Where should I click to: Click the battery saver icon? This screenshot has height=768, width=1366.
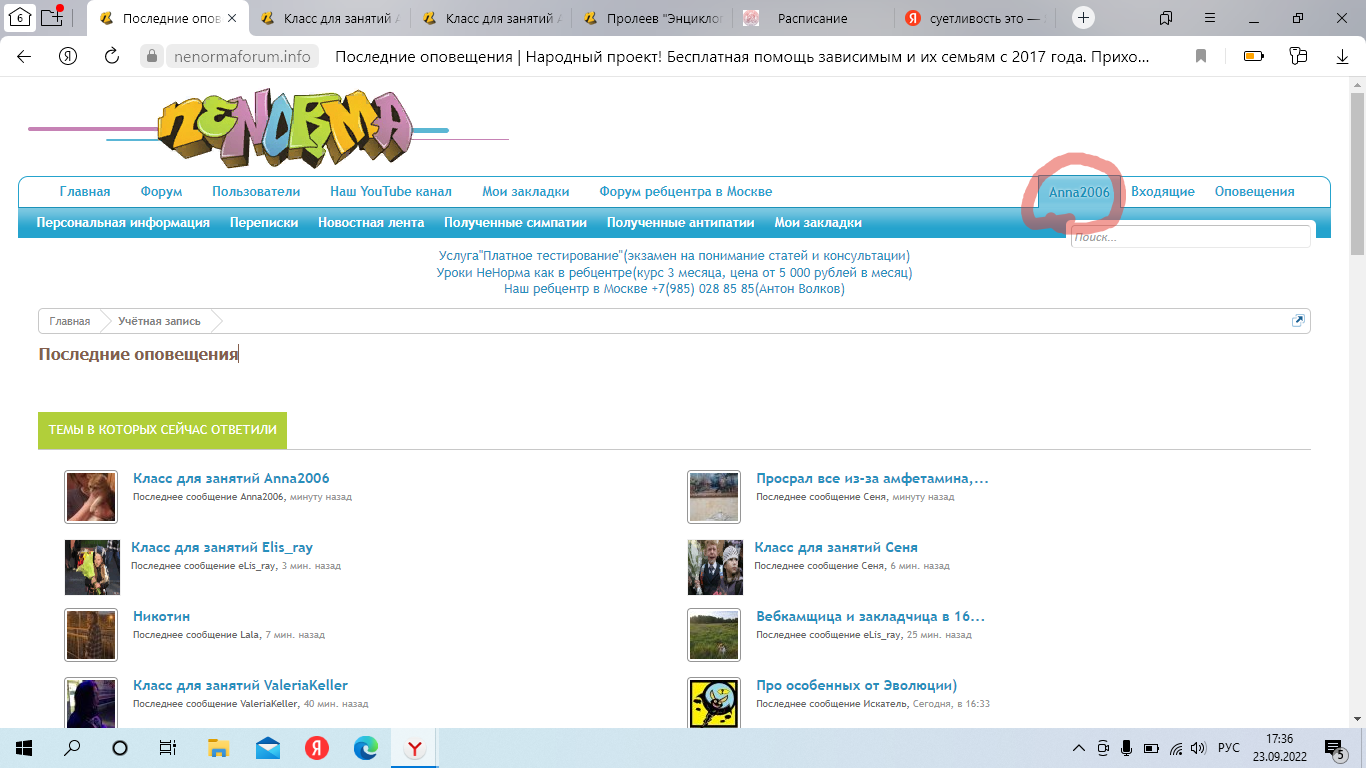pos(1252,57)
